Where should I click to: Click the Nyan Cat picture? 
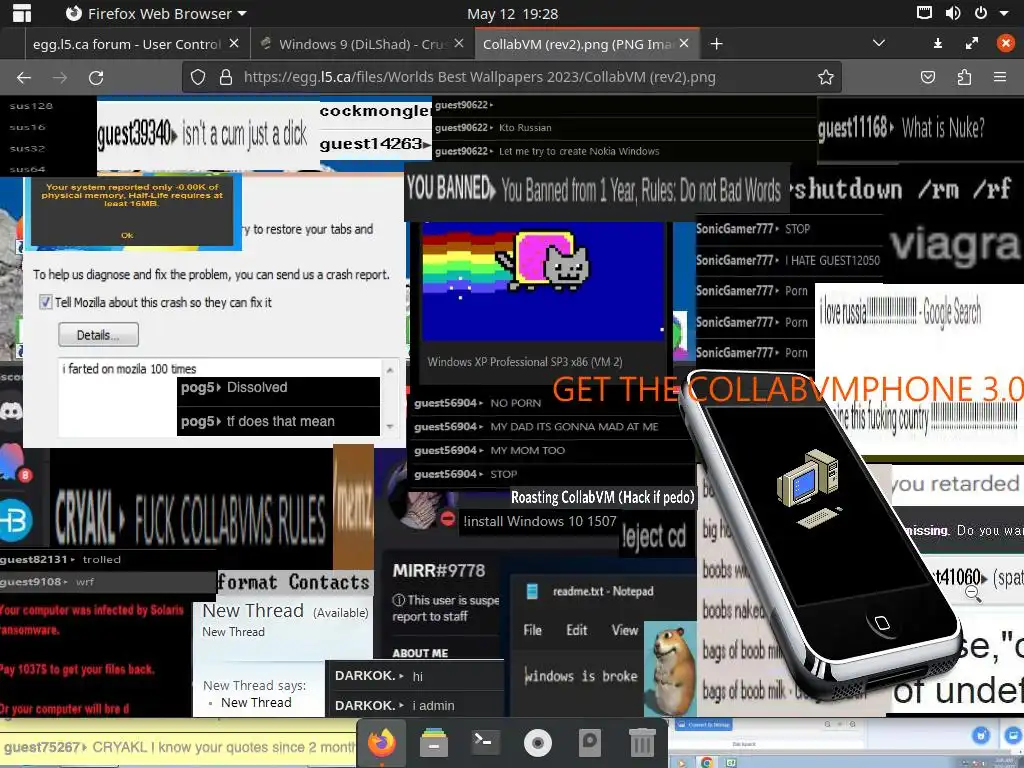pyautogui.click(x=543, y=281)
